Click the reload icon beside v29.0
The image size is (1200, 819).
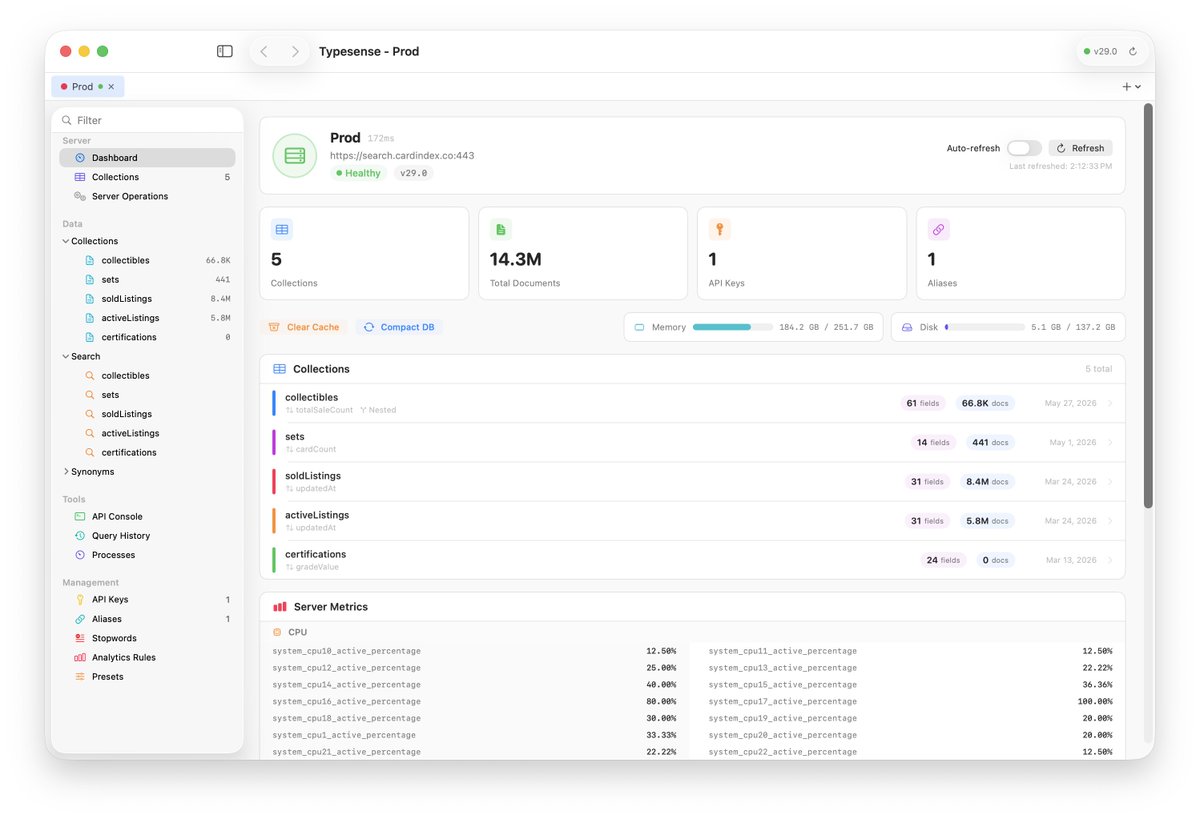coord(1133,51)
